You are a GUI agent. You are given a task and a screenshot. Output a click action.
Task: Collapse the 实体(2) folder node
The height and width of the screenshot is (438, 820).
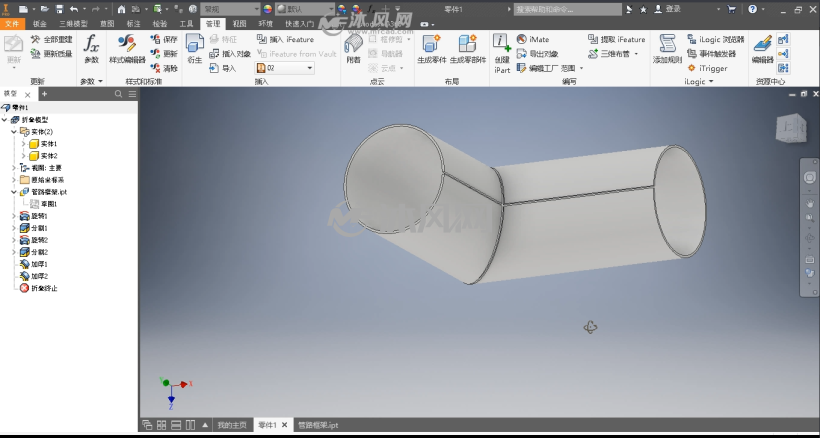pyautogui.click(x=14, y=132)
